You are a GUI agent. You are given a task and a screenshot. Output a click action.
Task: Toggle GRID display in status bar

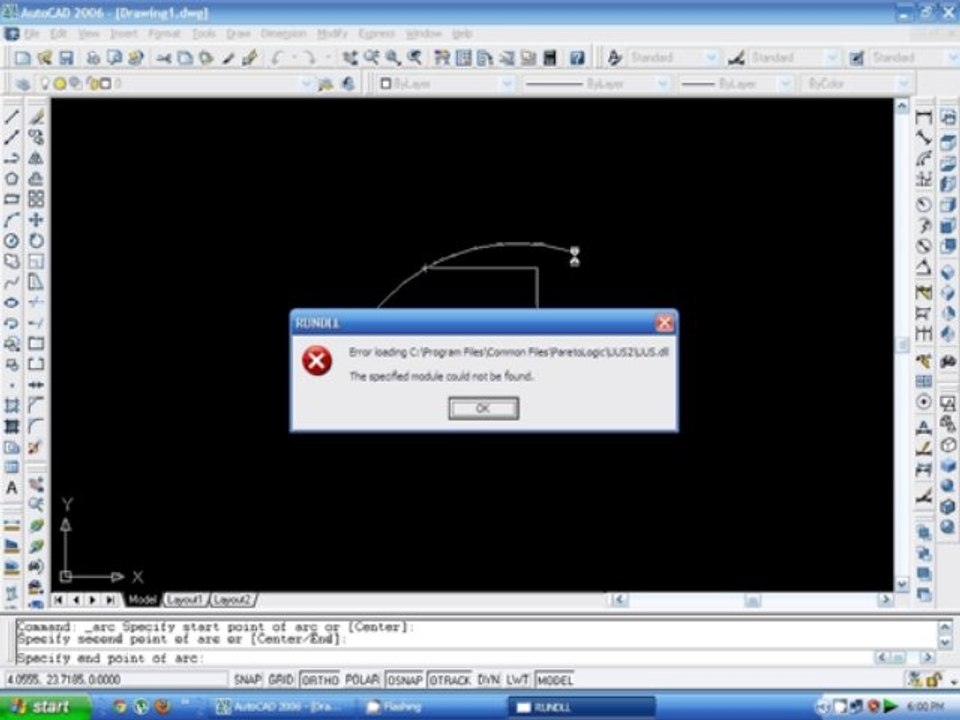281,680
